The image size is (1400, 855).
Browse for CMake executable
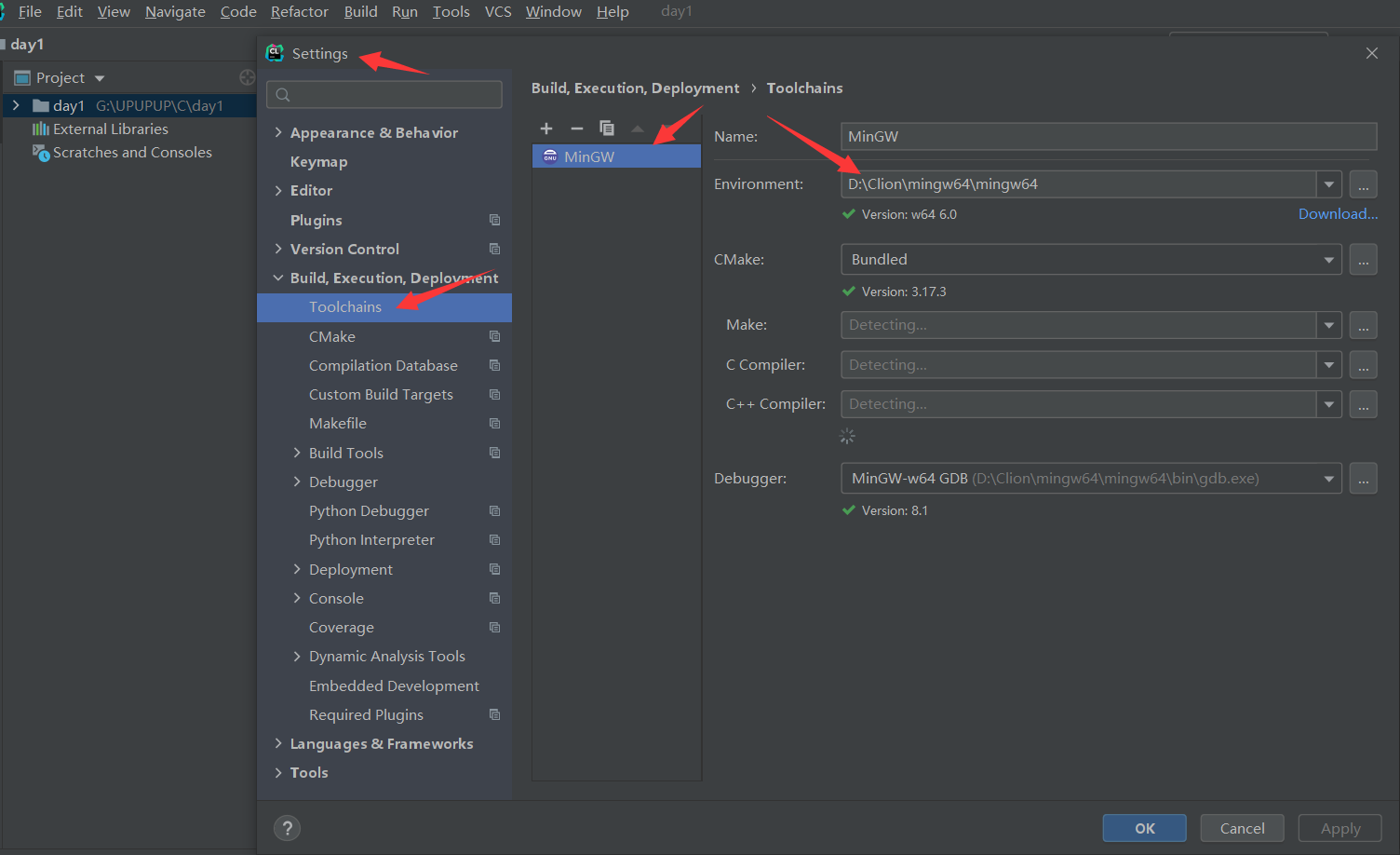[x=1363, y=260]
